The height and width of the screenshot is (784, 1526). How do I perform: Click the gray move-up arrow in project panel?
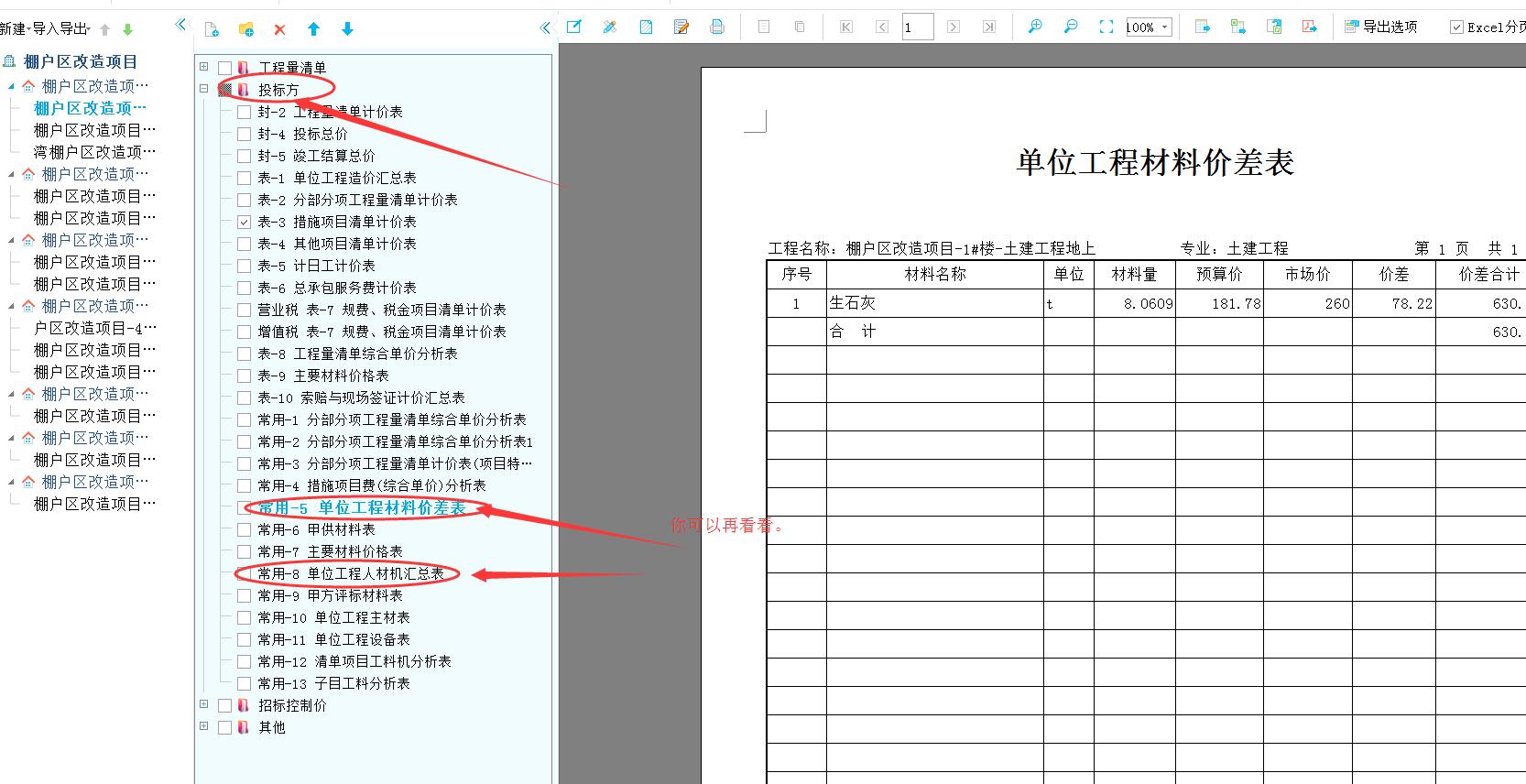tap(104, 29)
